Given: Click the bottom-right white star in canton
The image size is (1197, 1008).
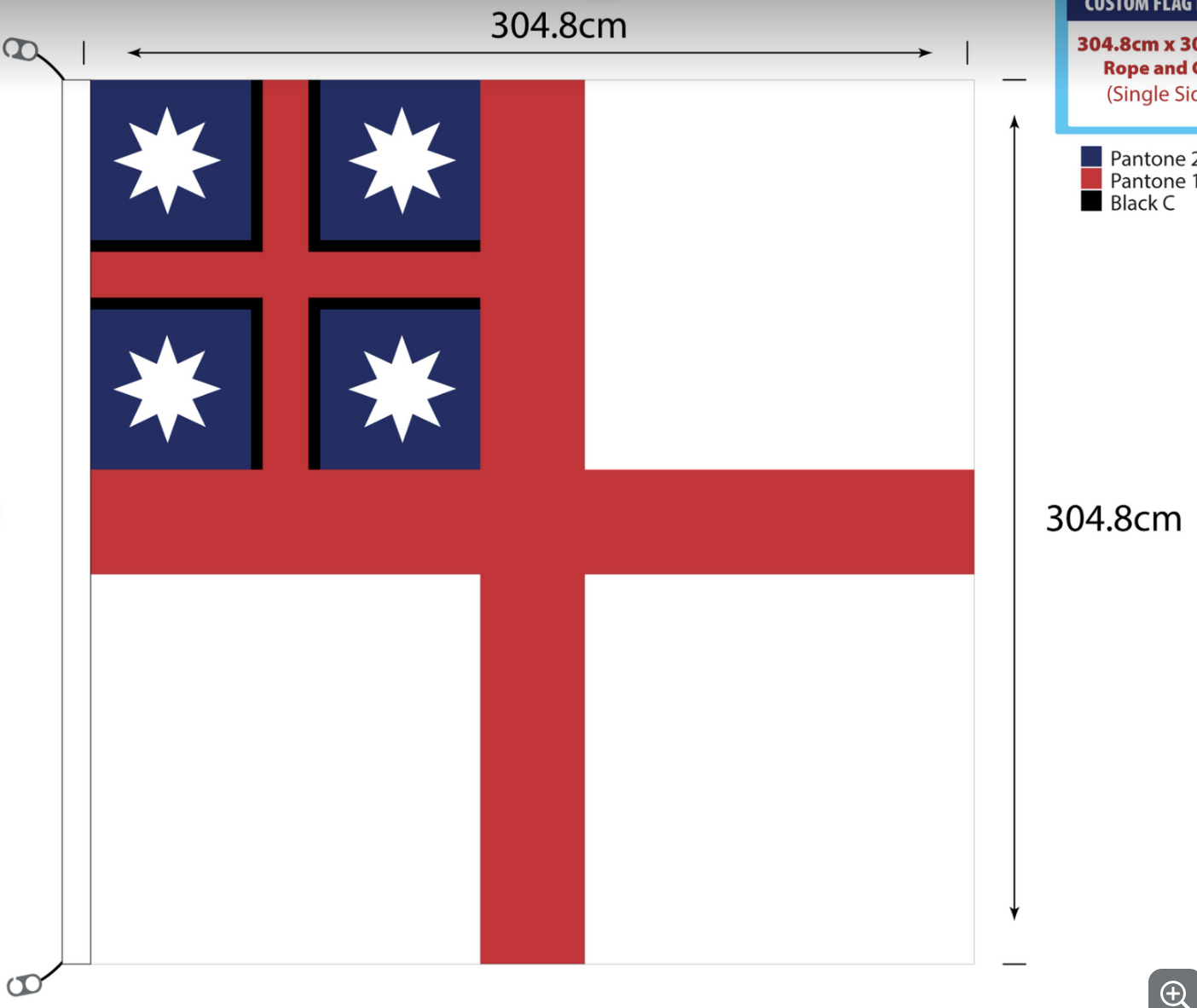Looking at the screenshot, I should pyautogui.click(x=402, y=388).
